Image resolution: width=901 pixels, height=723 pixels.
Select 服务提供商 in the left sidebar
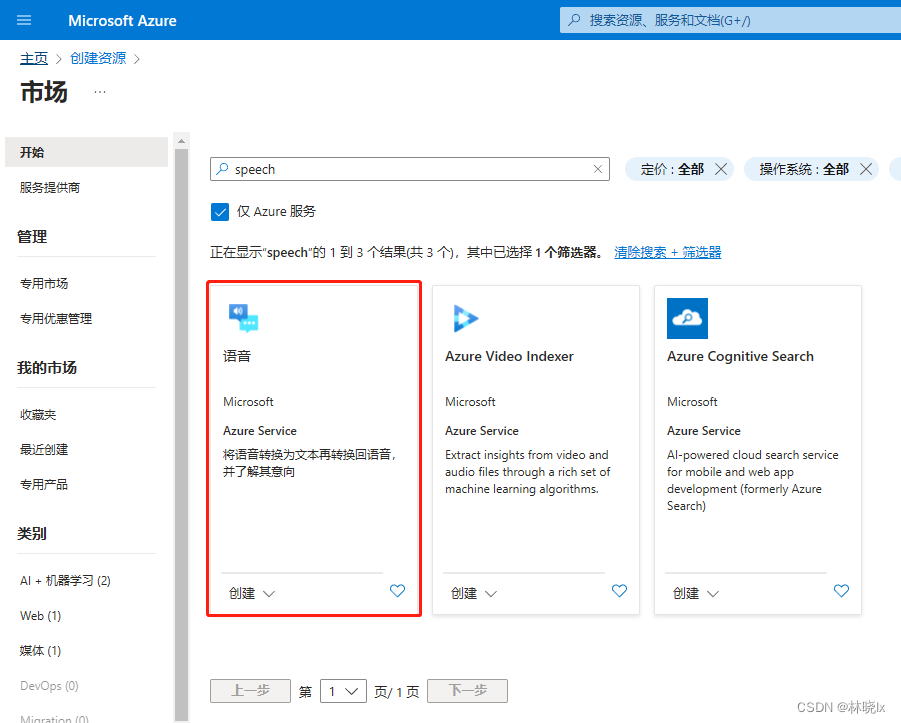50,187
